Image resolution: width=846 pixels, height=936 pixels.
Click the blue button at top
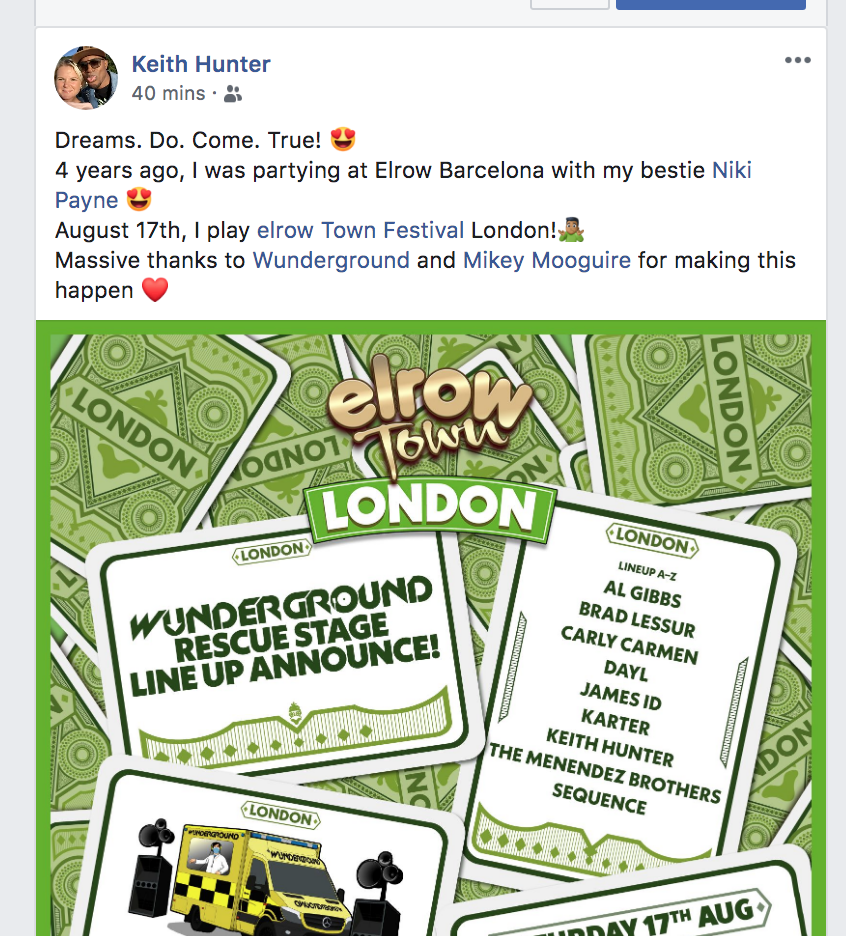pyautogui.click(x=710, y=4)
